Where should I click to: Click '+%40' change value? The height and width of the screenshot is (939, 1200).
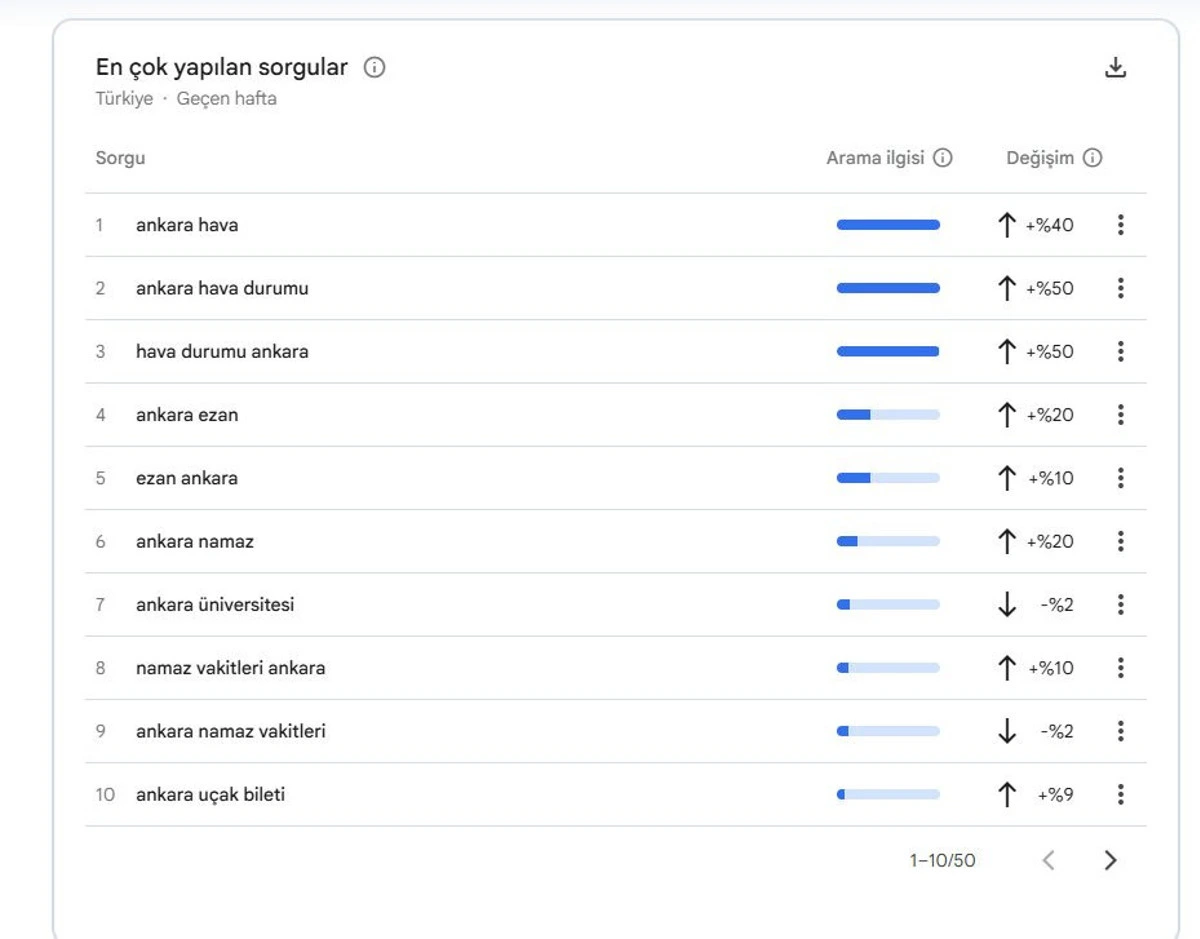(x=1050, y=225)
